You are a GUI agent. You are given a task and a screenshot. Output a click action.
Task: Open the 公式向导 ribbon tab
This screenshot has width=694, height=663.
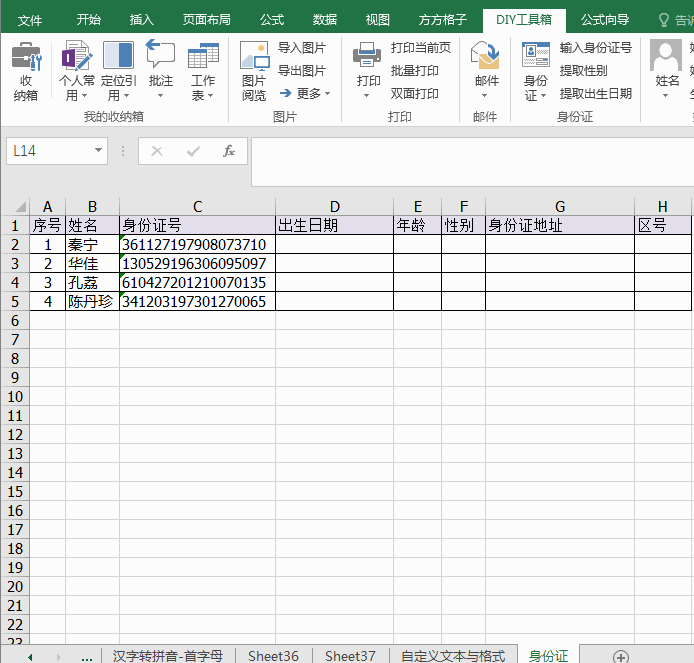click(605, 20)
